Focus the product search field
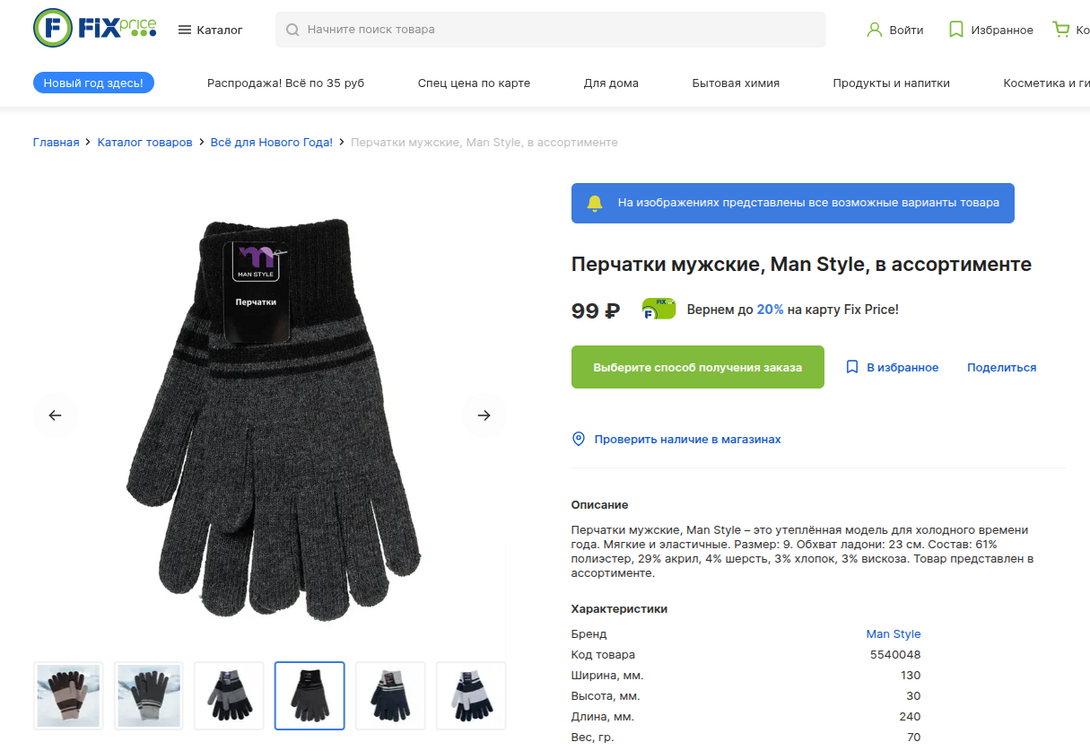 tap(560, 30)
